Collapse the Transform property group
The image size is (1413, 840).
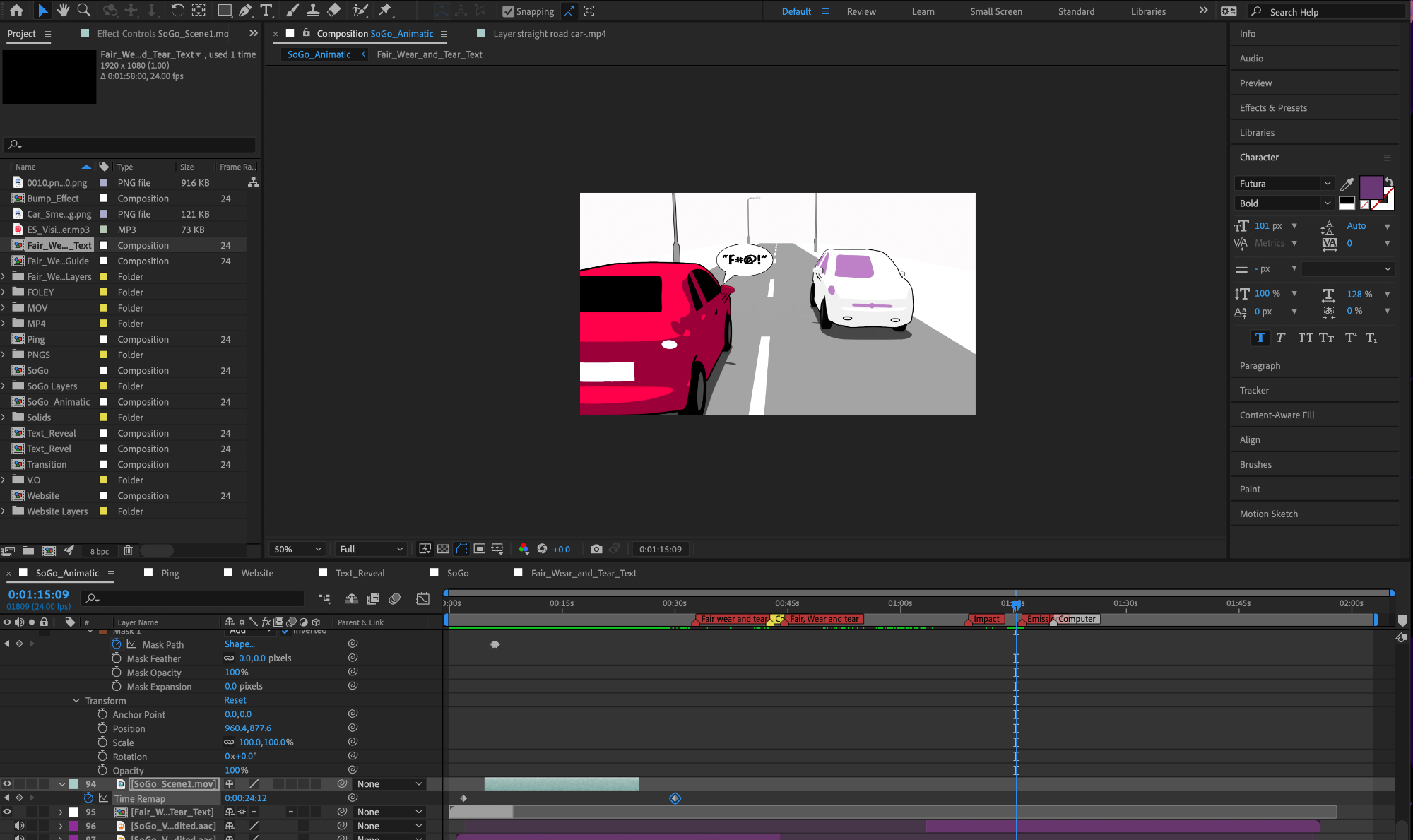coord(76,701)
